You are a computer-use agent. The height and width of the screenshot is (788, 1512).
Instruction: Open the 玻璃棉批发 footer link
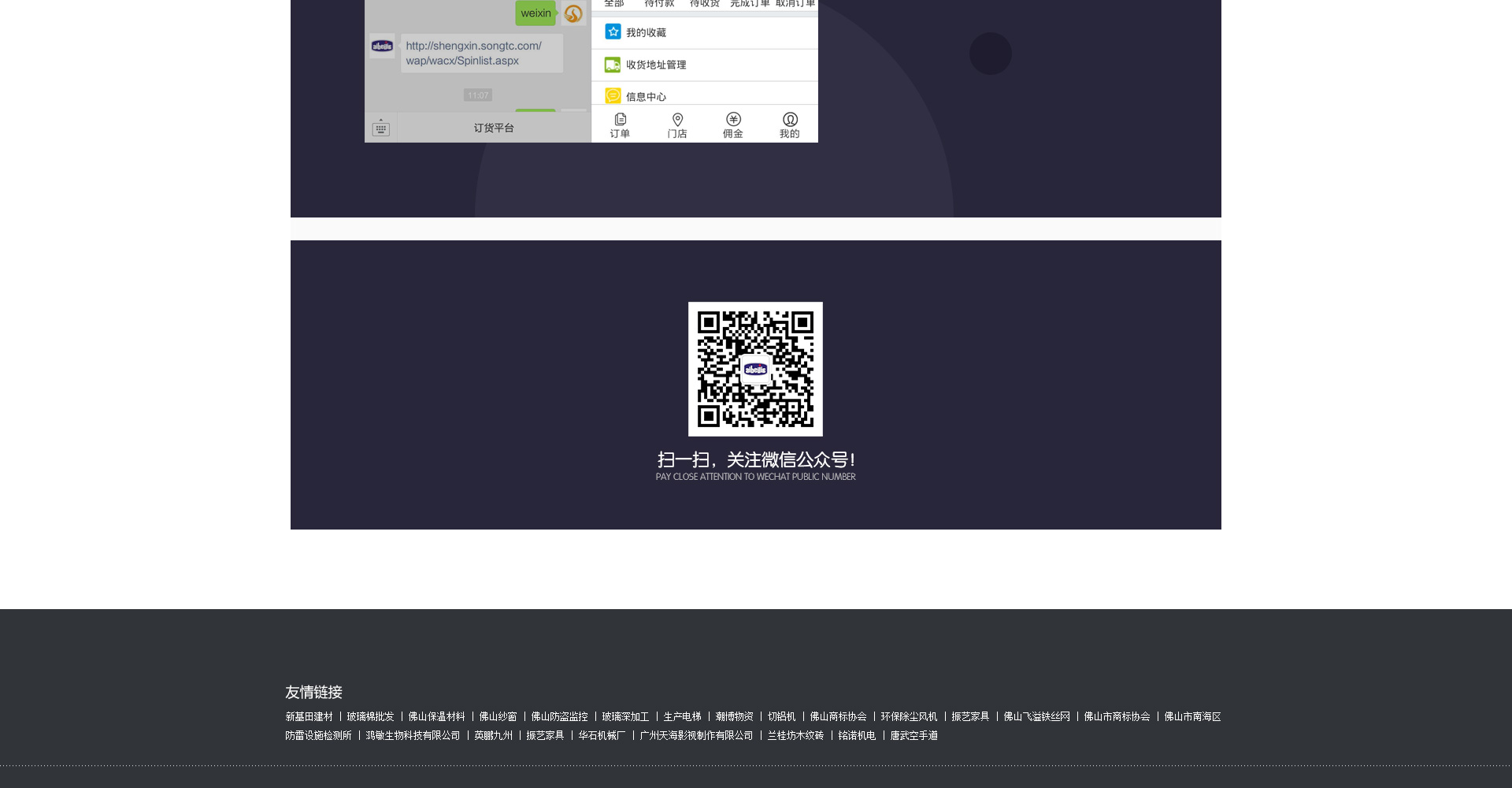pyautogui.click(x=370, y=717)
